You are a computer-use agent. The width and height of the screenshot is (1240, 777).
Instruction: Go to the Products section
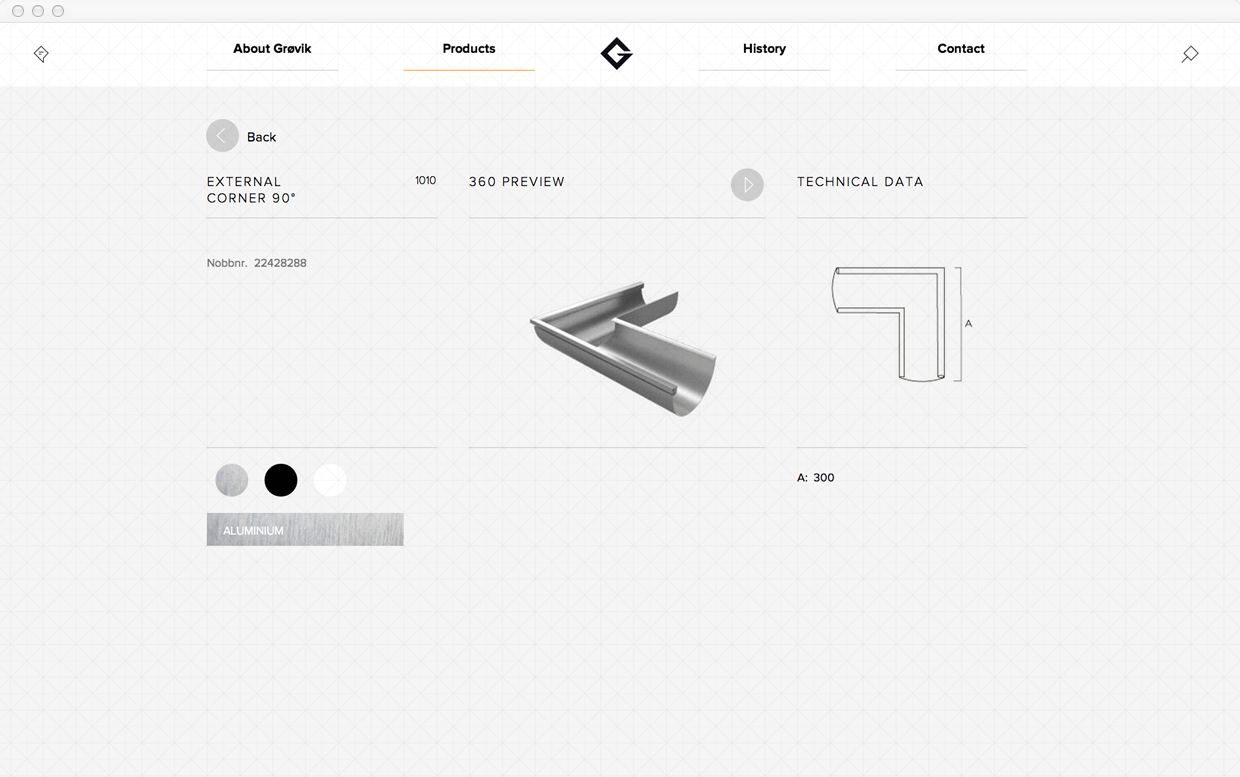point(469,49)
